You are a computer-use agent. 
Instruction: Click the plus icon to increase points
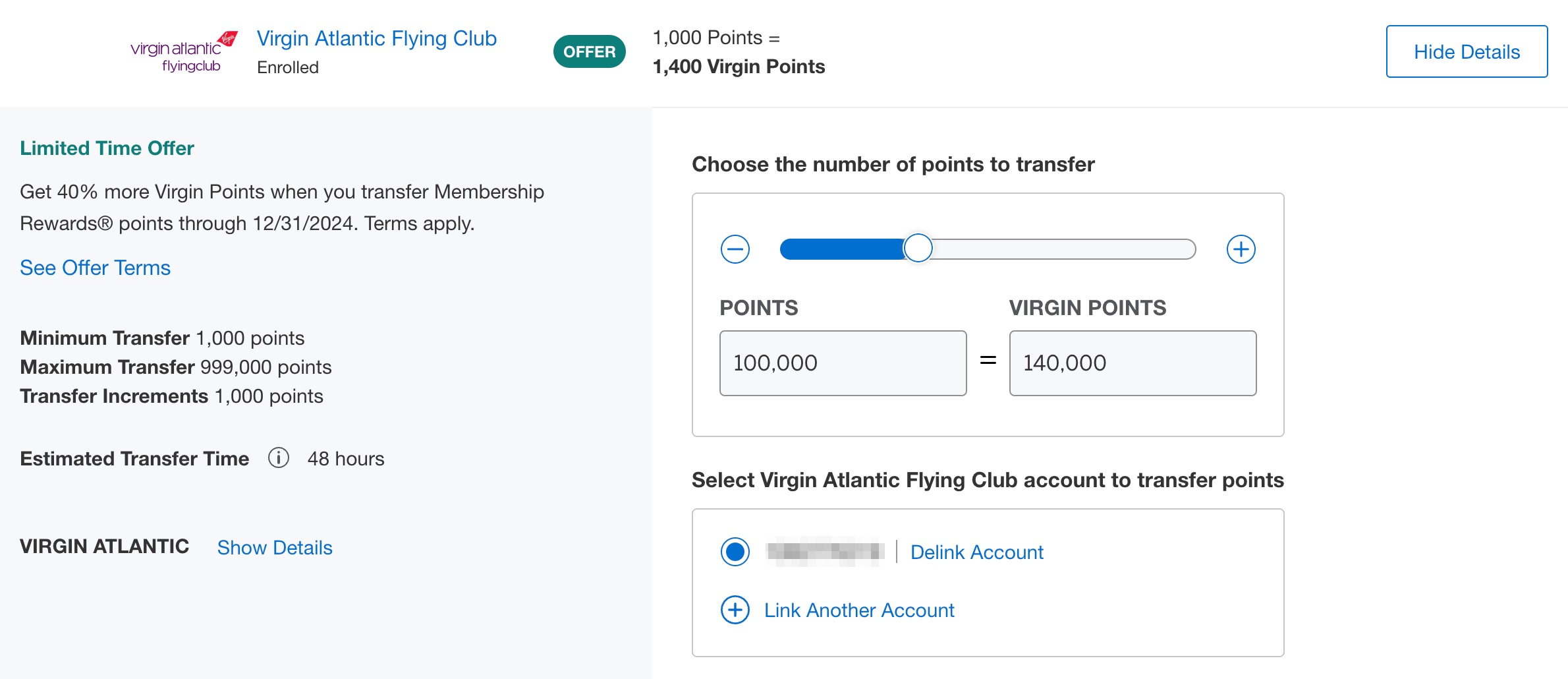click(1241, 249)
